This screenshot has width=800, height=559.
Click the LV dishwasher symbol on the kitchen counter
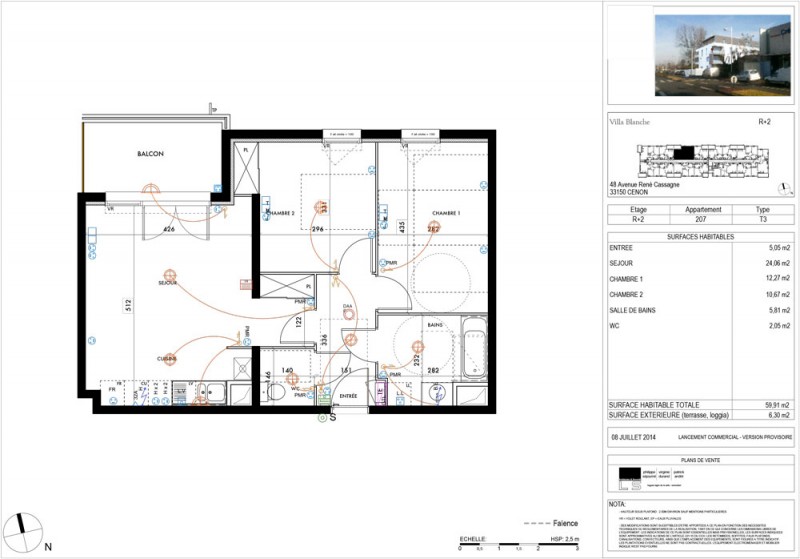coord(180,393)
